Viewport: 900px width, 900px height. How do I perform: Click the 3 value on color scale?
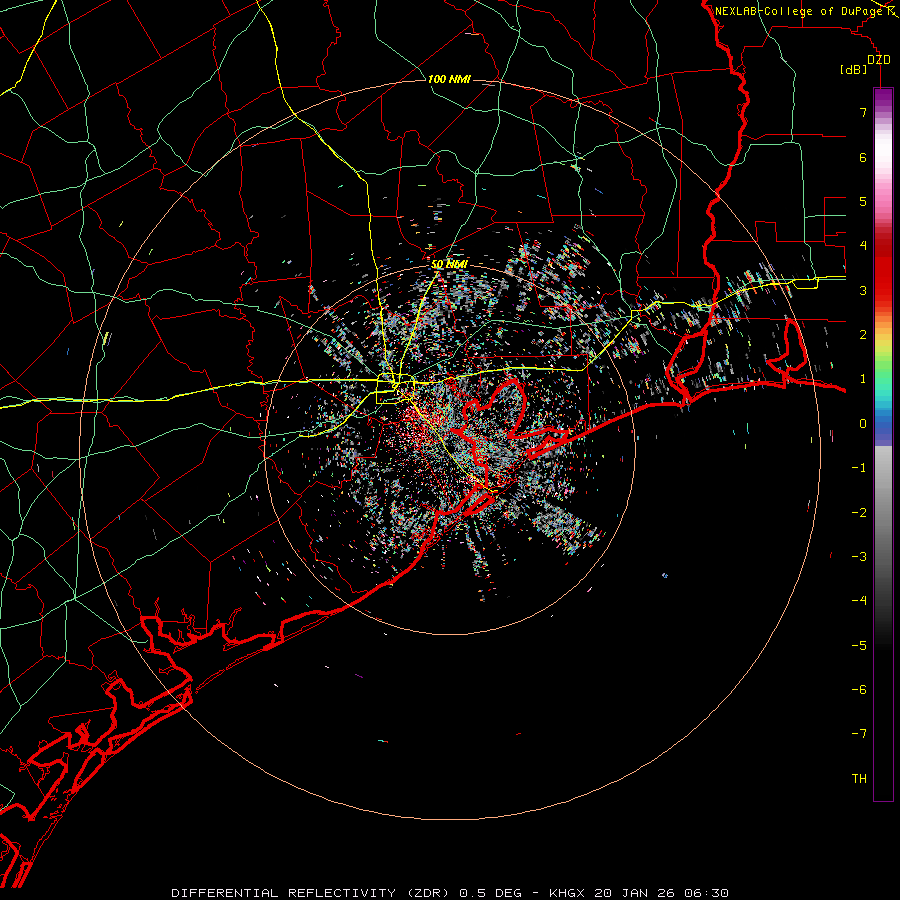click(x=863, y=290)
